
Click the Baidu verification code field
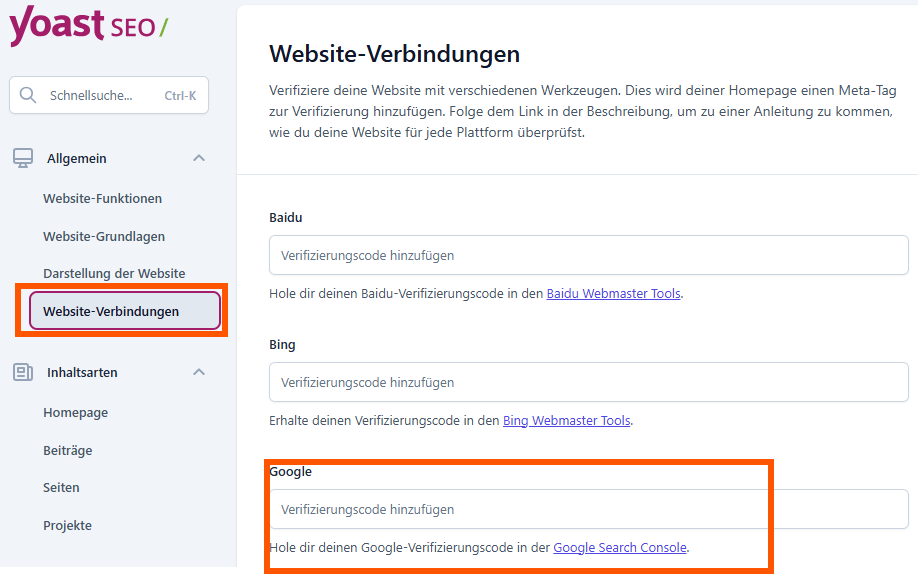coord(588,255)
